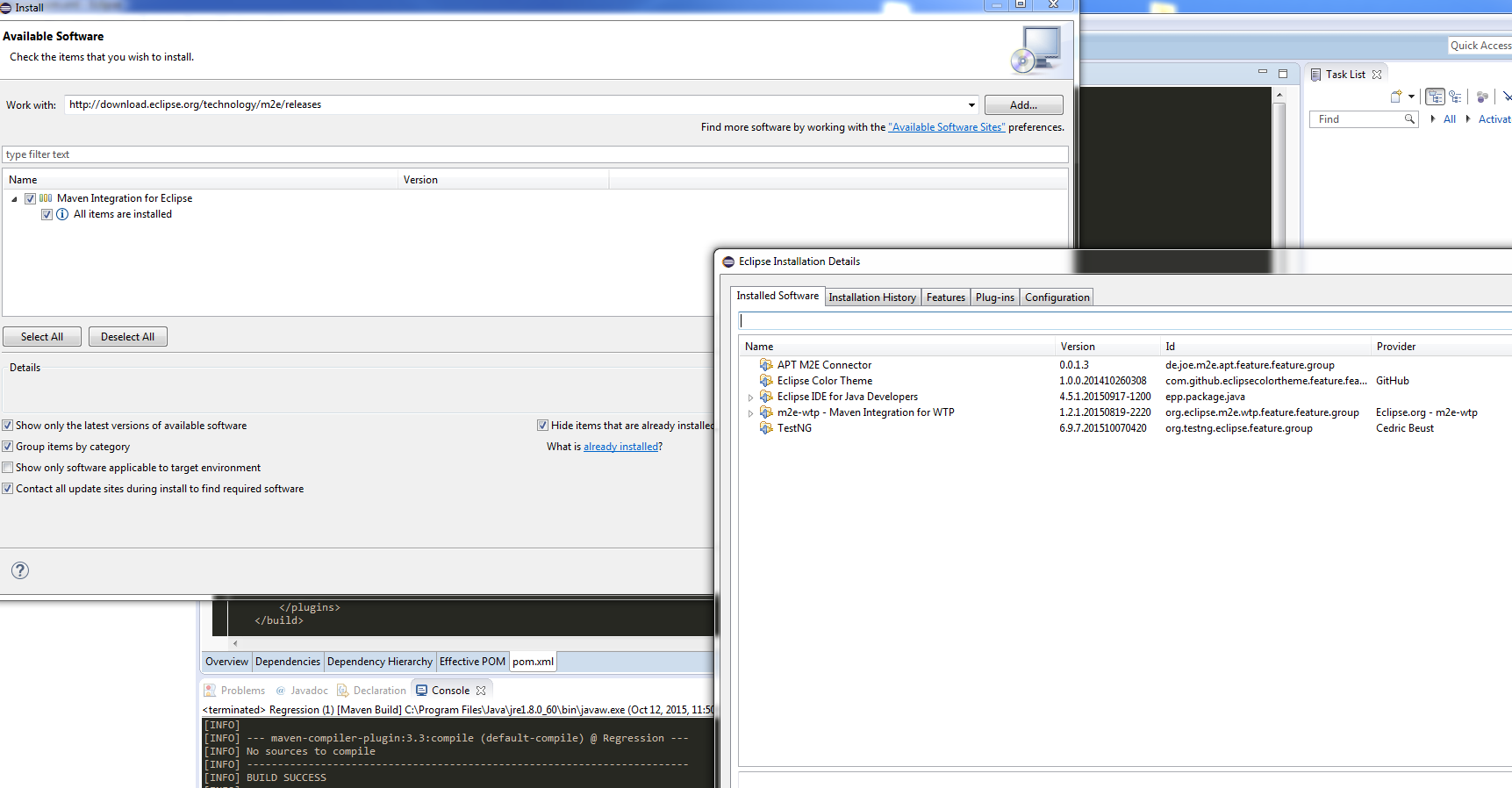Toggle the Categorized view icon in Task List
Viewport: 1512px width, 788px height.
(x=1436, y=97)
